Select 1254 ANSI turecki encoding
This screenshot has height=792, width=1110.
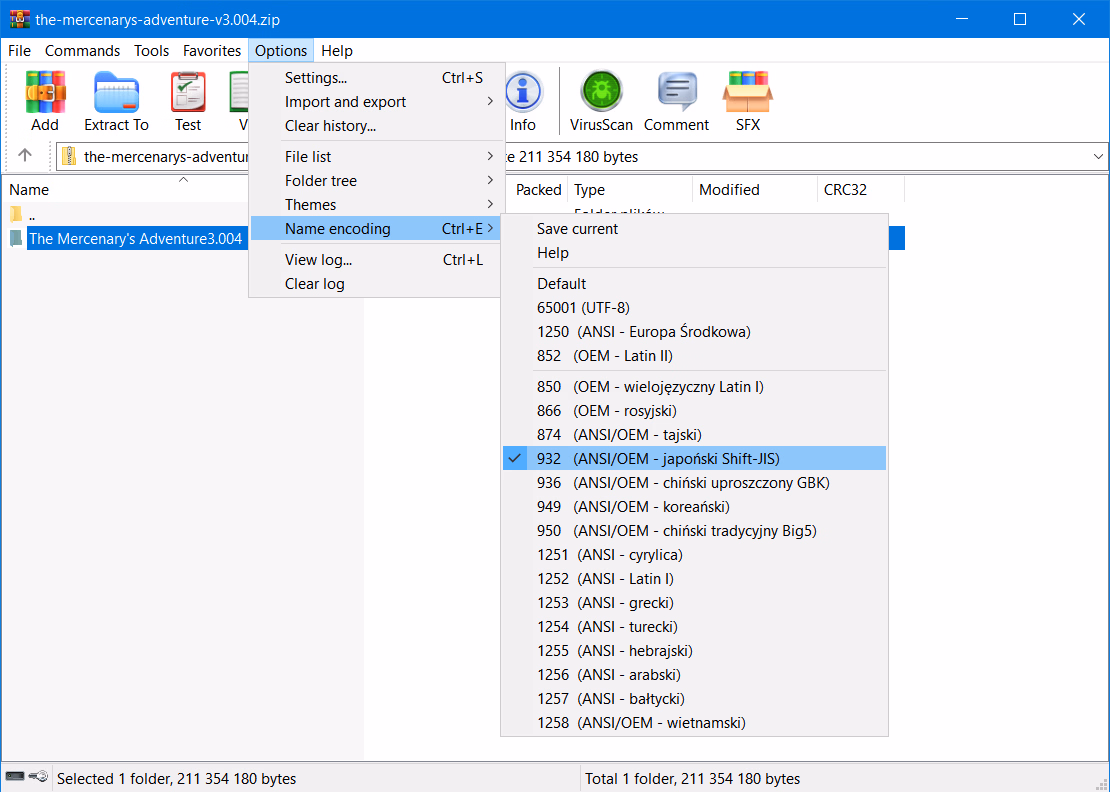click(x=694, y=627)
